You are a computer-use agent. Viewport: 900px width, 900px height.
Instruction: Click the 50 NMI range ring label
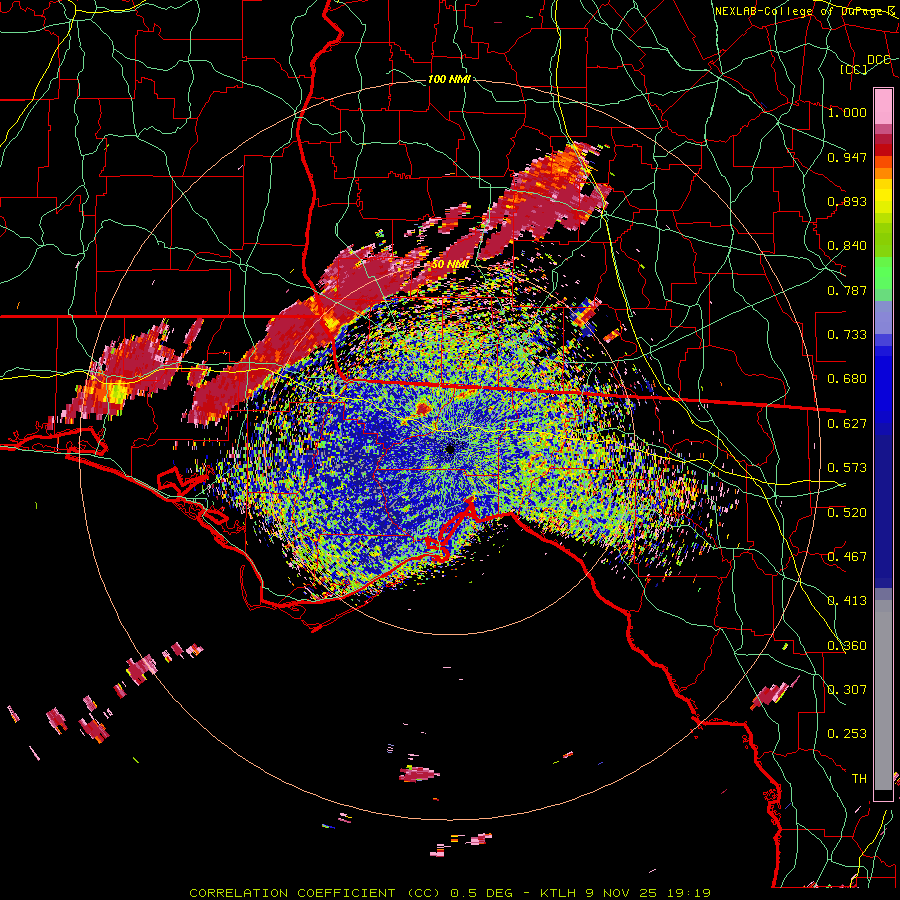point(451,264)
